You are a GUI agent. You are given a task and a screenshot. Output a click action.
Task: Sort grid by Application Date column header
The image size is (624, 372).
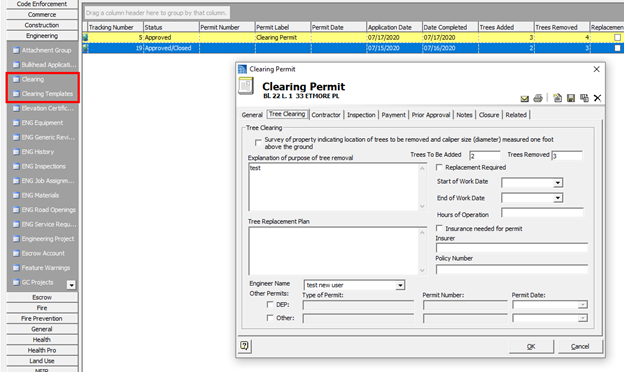point(394,27)
